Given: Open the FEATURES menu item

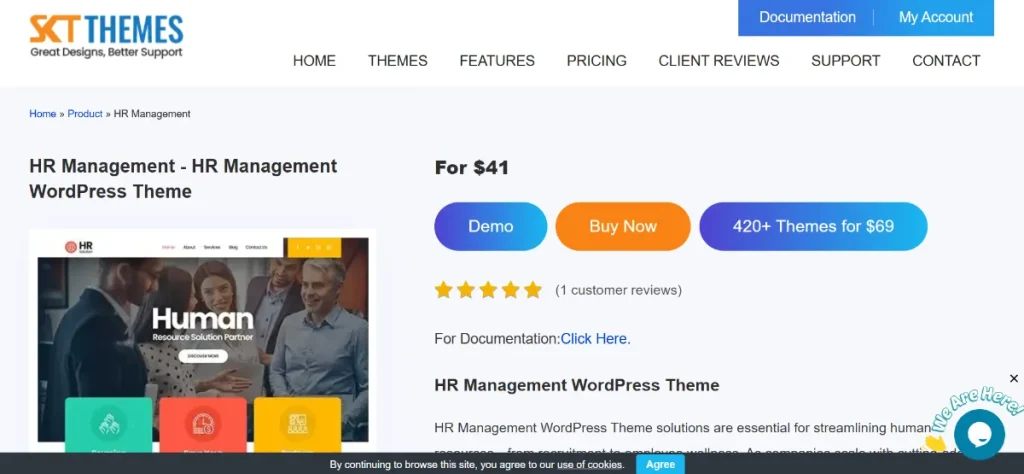Looking at the screenshot, I should point(497,61).
